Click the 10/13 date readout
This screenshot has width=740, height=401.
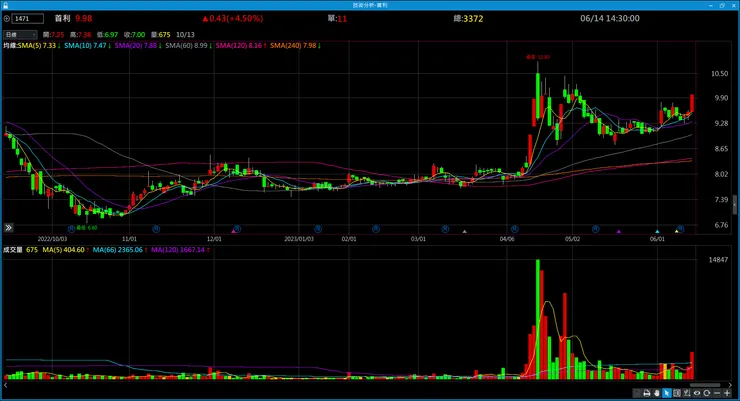[x=185, y=34]
